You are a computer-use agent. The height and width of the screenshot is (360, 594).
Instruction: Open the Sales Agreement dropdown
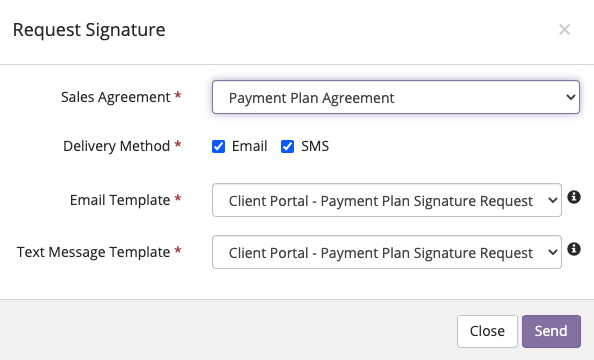coord(396,97)
